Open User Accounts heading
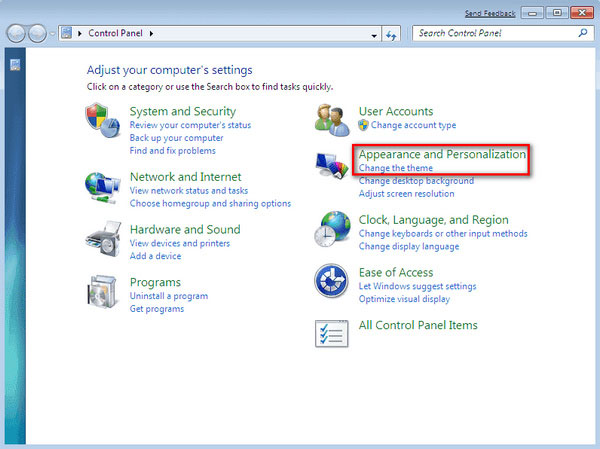 point(396,111)
